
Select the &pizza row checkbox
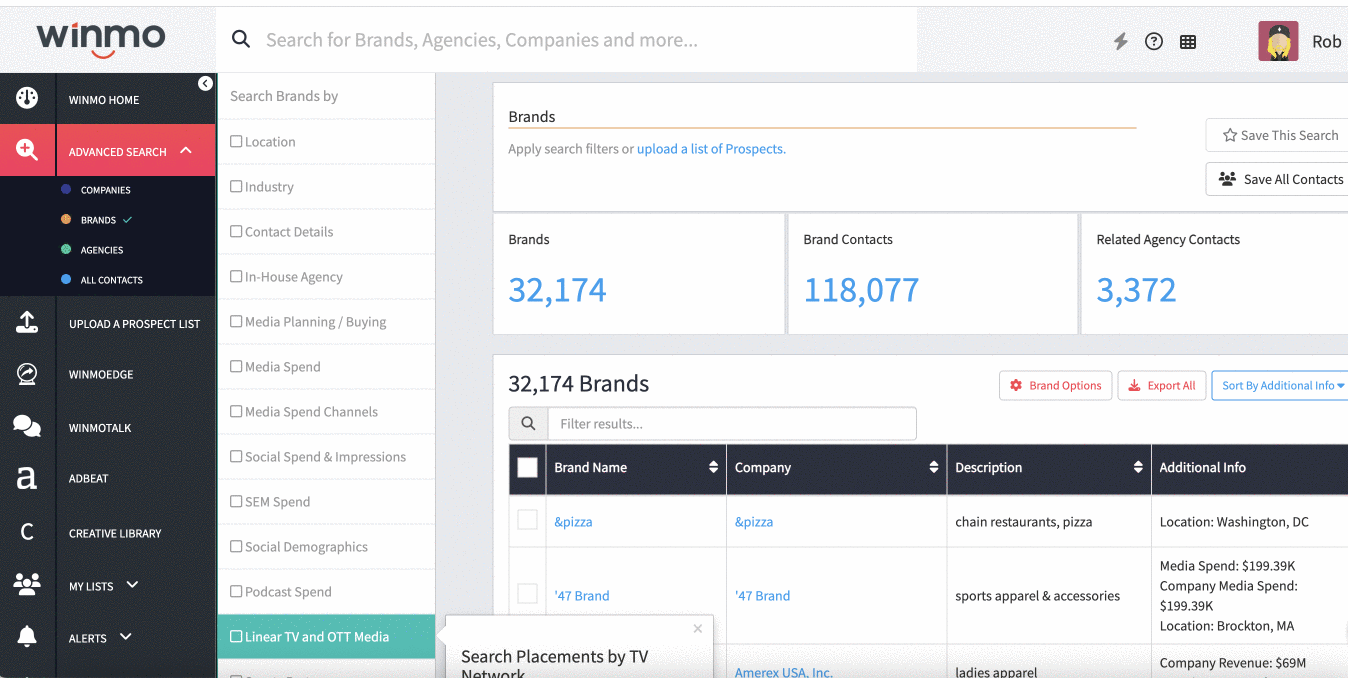[x=527, y=520]
